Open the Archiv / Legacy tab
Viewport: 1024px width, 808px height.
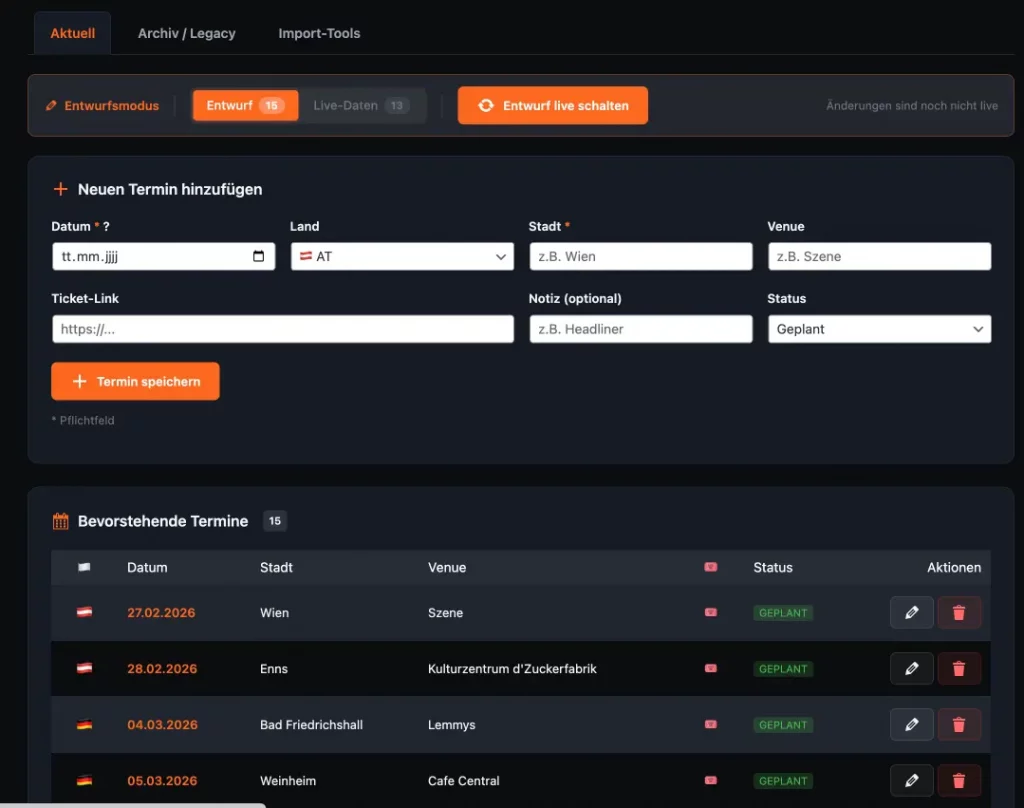pyautogui.click(x=187, y=33)
